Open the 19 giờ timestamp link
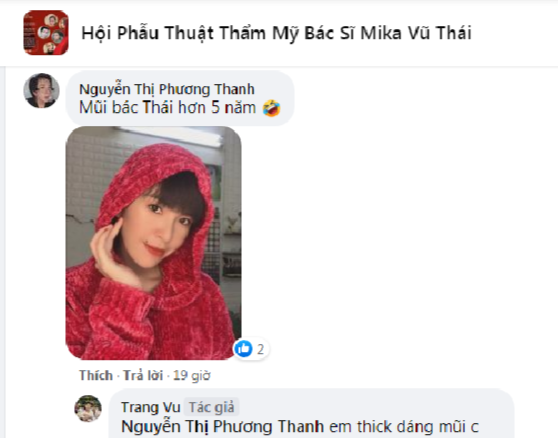The height and width of the screenshot is (438, 558). 192,375
